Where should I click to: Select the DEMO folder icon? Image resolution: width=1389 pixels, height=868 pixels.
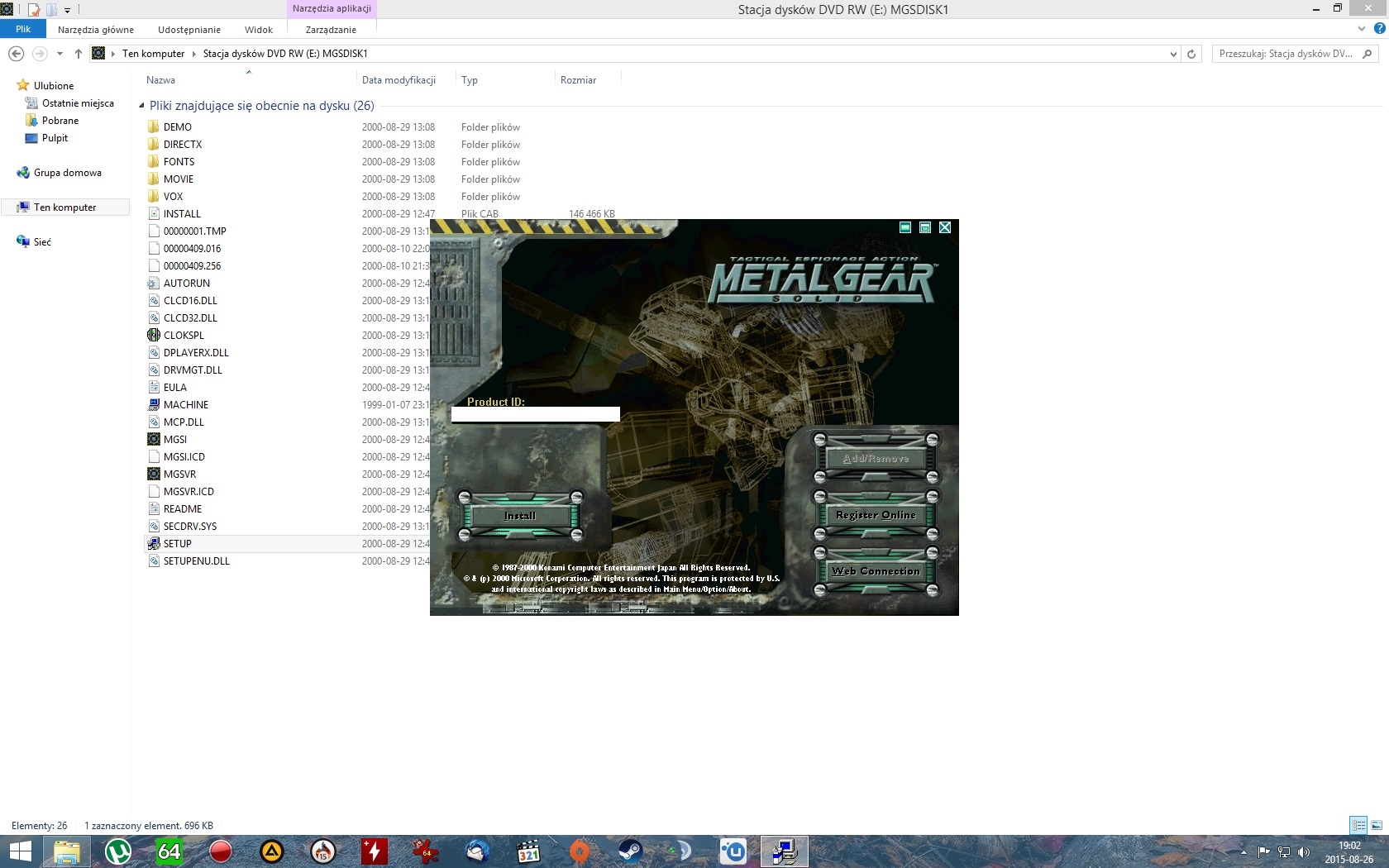pos(154,127)
